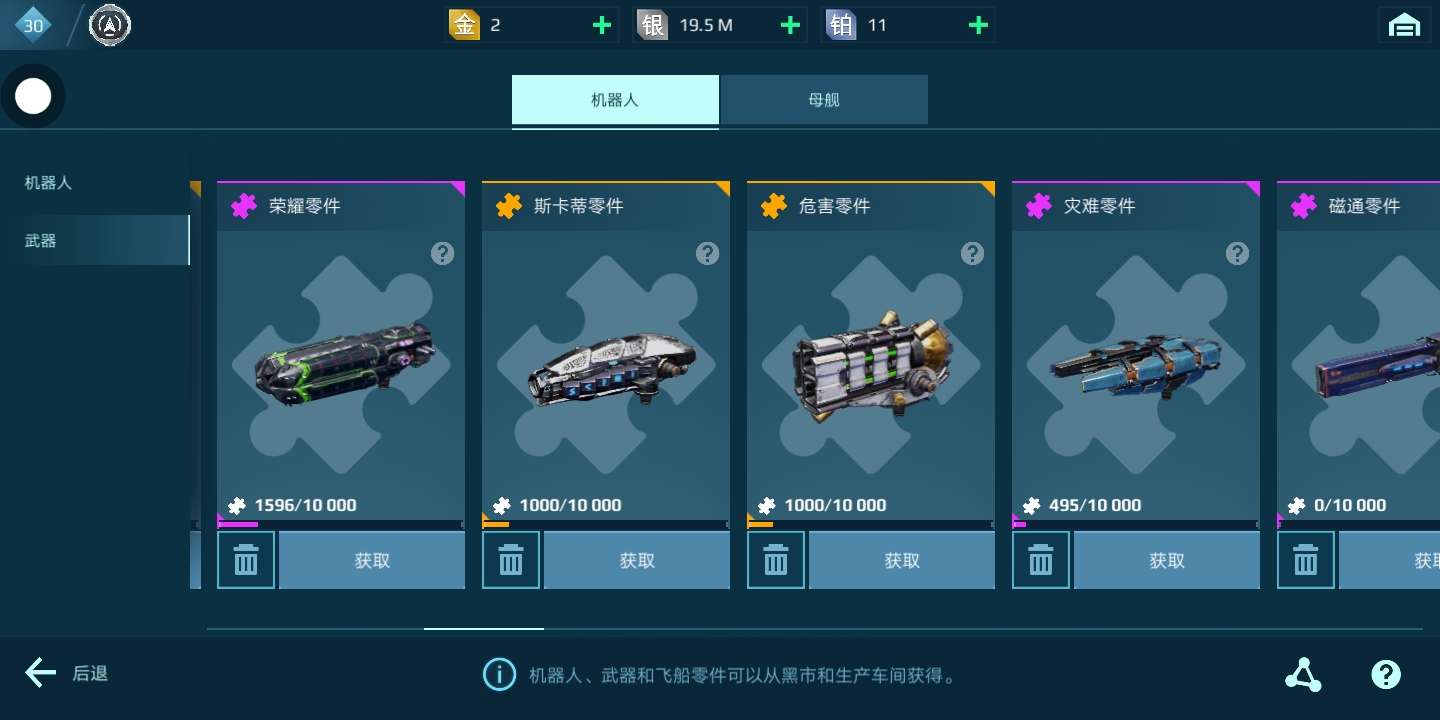Click 获取 button for 荣耀零件
1440x720 pixels.
click(372, 560)
